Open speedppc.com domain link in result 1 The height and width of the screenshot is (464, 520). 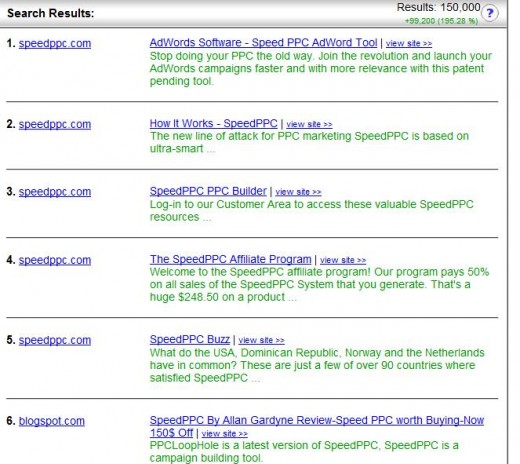tap(55, 43)
